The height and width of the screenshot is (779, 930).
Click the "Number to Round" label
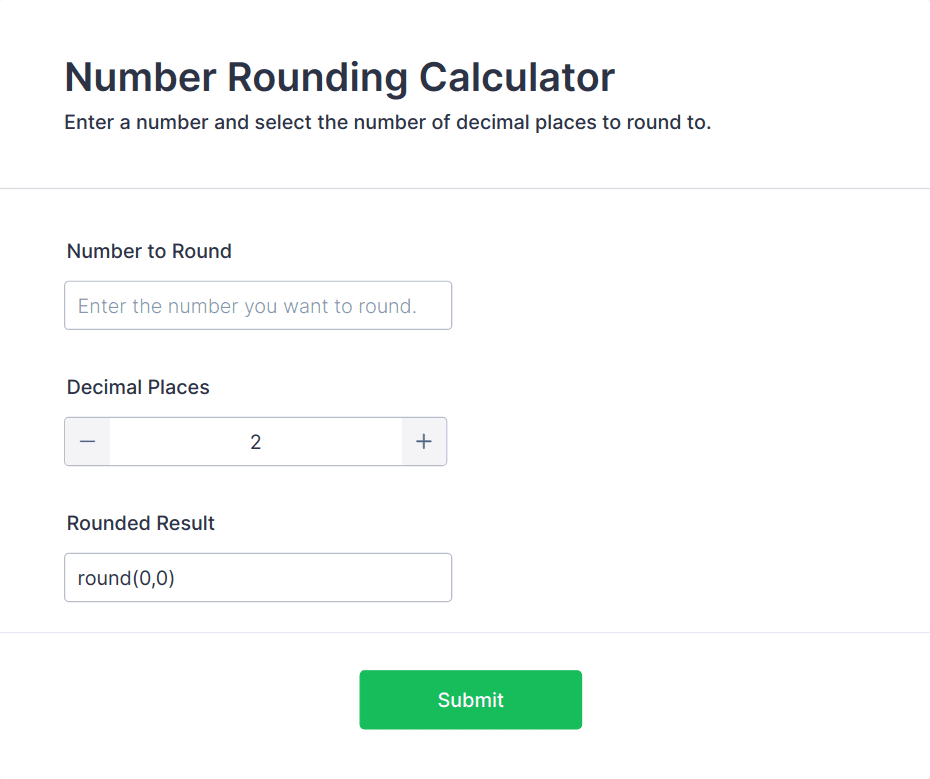pyautogui.click(x=149, y=251)
